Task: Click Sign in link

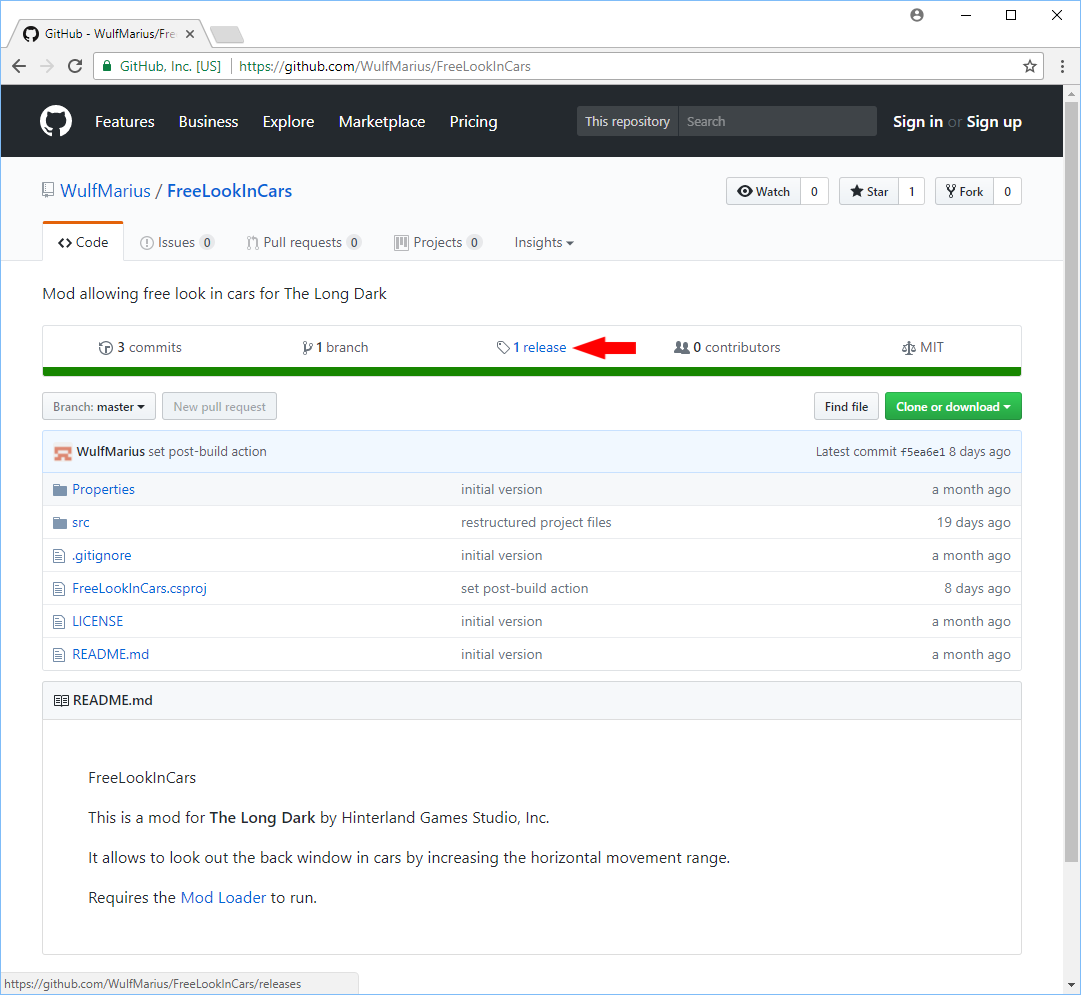Action: point(918,121)
